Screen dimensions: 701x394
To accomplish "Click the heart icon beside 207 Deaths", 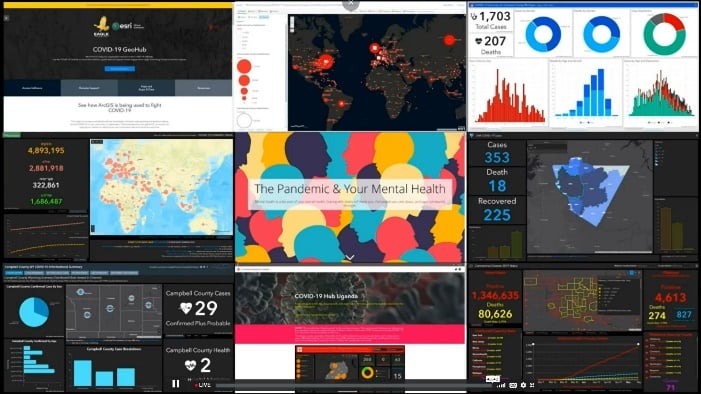I will click(x=478, y=41).
